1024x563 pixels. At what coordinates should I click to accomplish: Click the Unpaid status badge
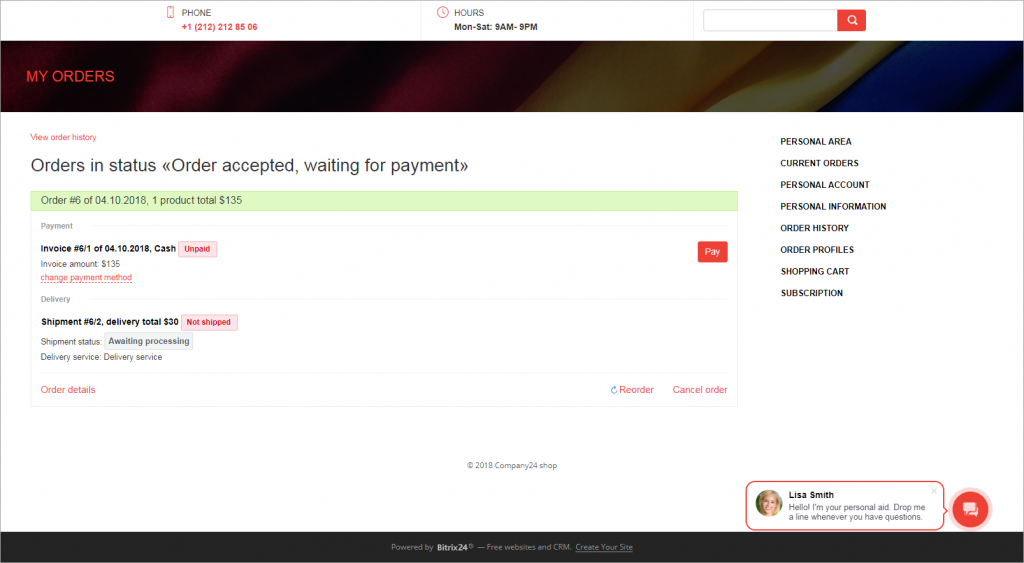point(197,249)
